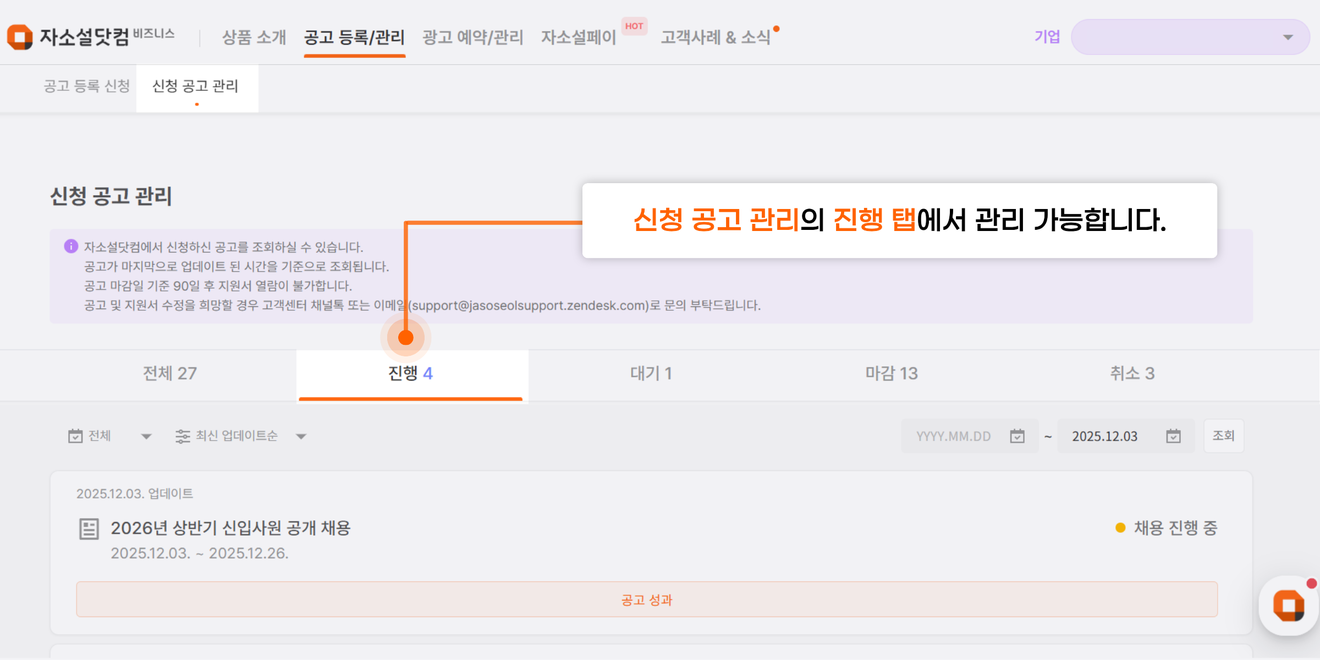The height and width of the screenshot is (660, 1320).
Task: Click calendar icon next to 전체 filter
Action: coord(75,436)
